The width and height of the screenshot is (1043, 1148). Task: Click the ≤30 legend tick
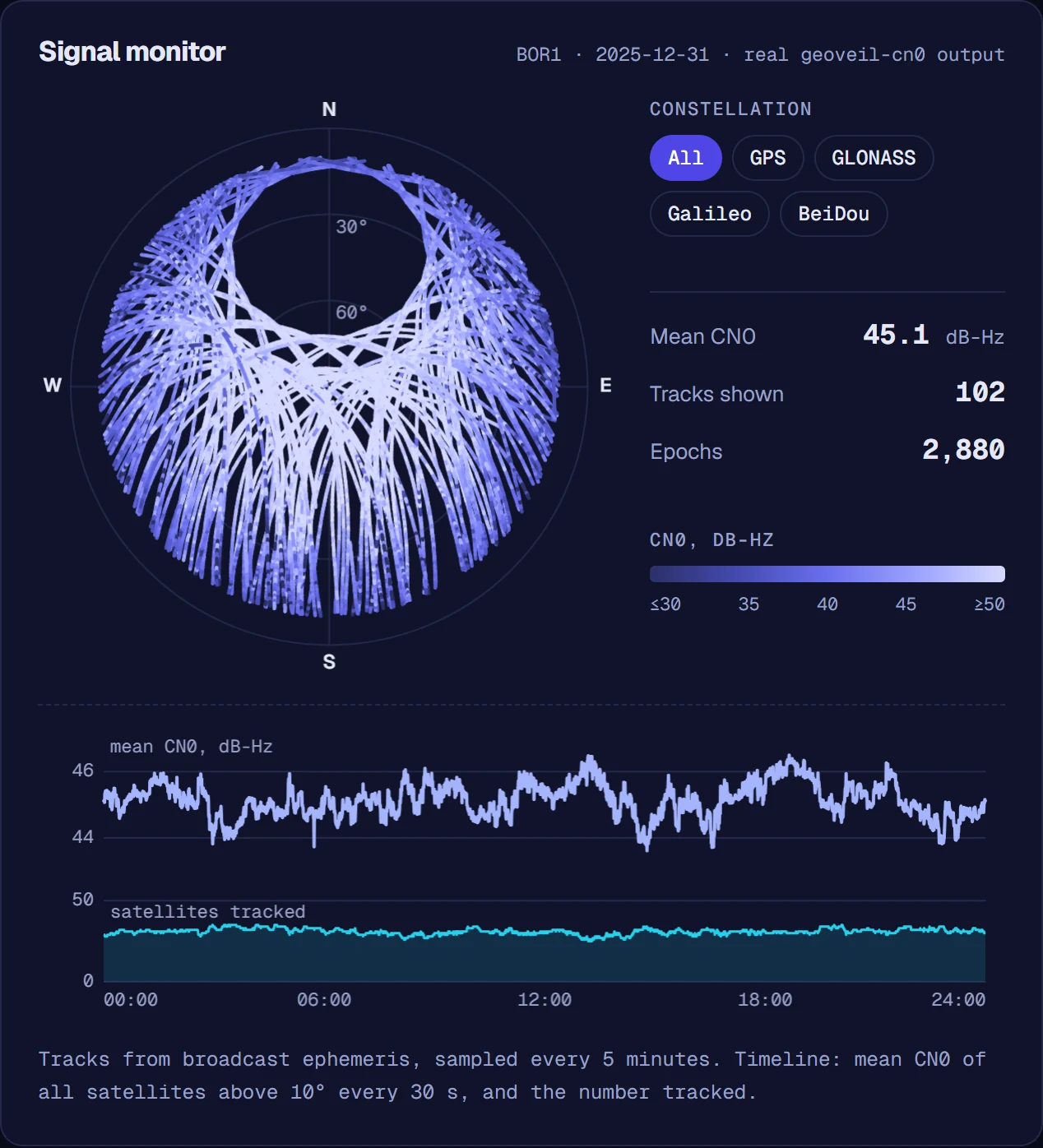pos(665,604)
